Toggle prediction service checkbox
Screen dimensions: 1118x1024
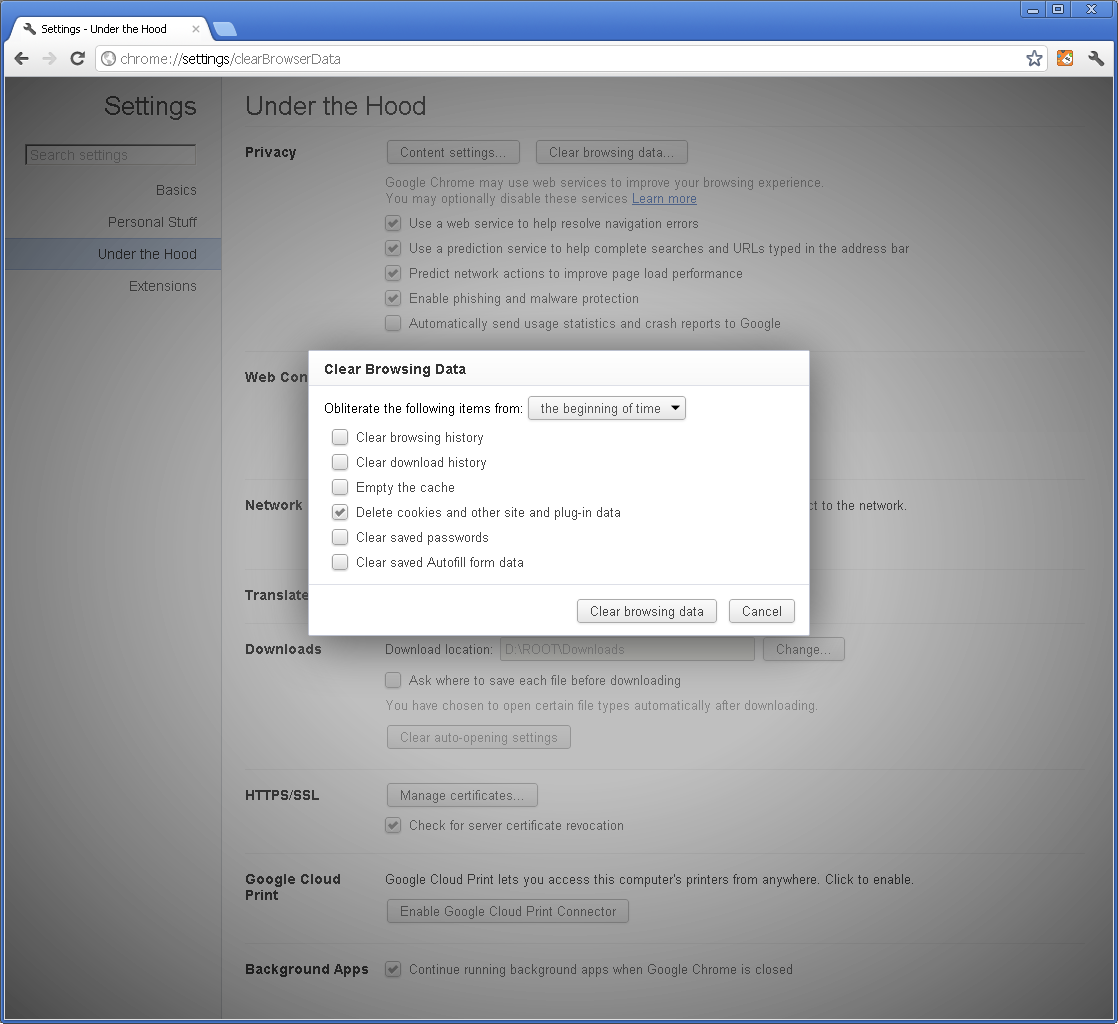393,248
